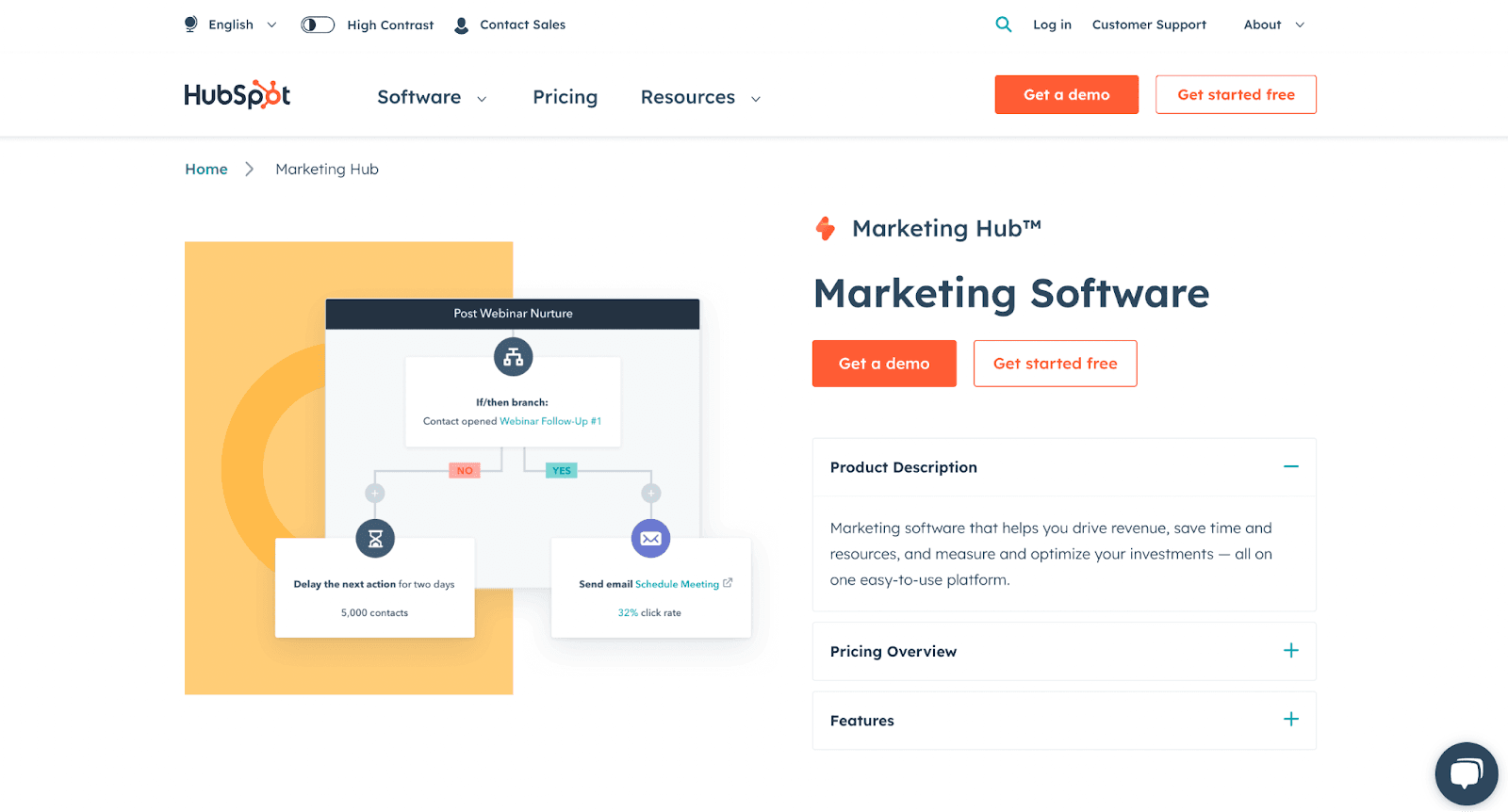Click the YES branch label
This screenshot has width=1508, height=812.
coord(562,470)
